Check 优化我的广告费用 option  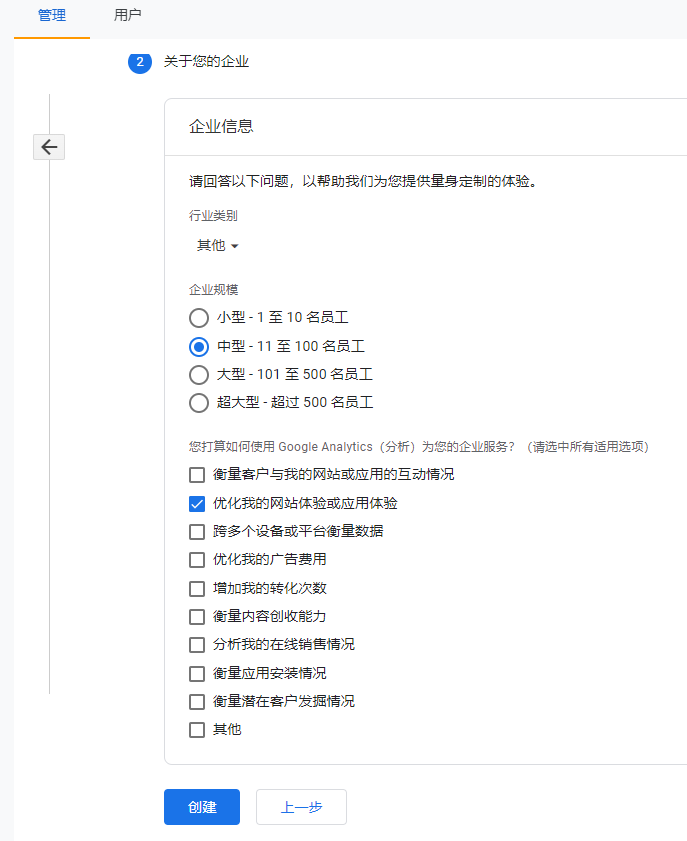tap(197, 560)
